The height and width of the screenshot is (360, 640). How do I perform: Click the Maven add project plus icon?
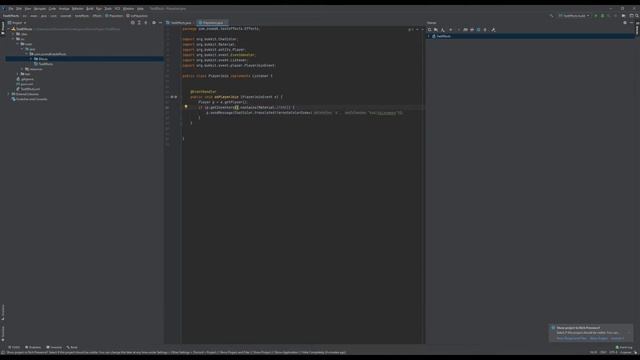point(451,30)
